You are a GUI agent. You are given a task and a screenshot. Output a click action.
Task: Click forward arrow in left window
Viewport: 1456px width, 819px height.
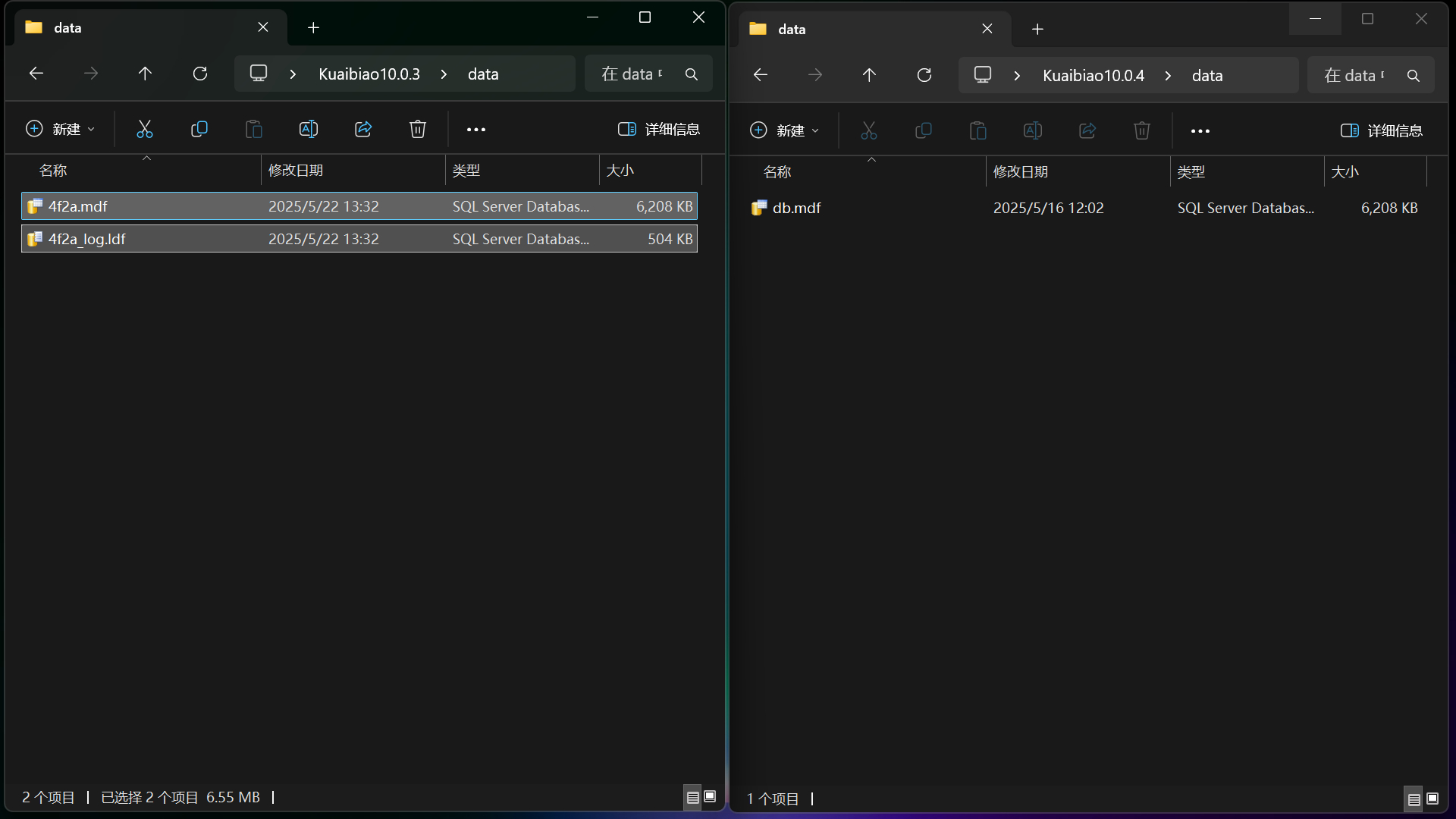[91, 74]
